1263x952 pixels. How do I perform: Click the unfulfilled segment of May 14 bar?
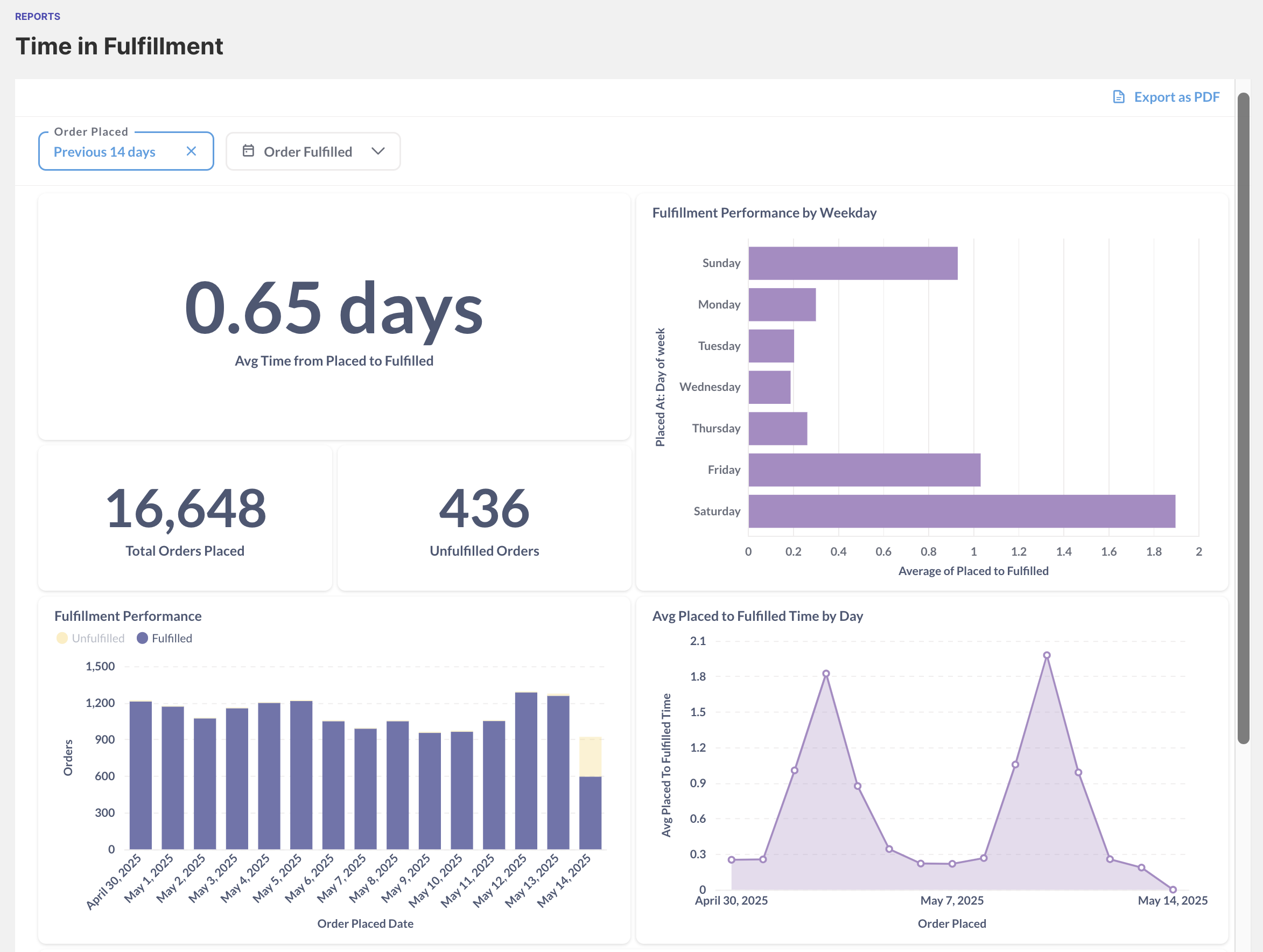590,757
